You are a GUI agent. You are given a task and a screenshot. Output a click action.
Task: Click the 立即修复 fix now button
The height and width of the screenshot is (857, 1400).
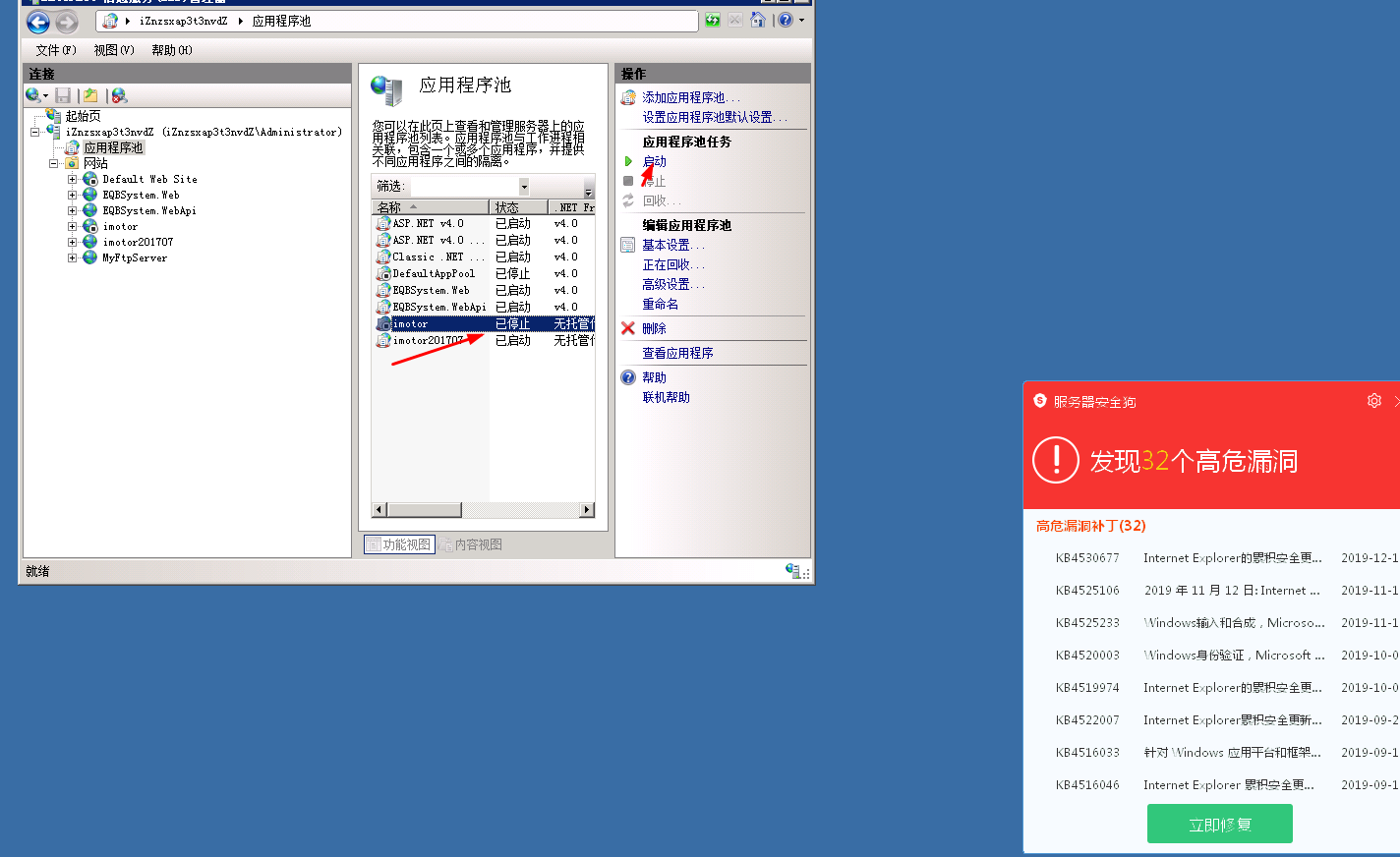tap(1219, 824)
